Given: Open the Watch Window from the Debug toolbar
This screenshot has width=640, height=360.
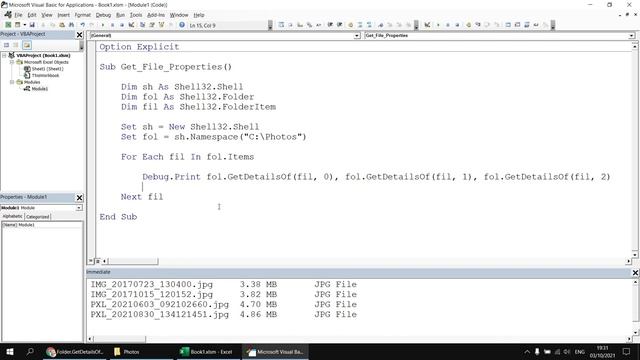Looking at the screenshot, I should (x=527, y=25).
